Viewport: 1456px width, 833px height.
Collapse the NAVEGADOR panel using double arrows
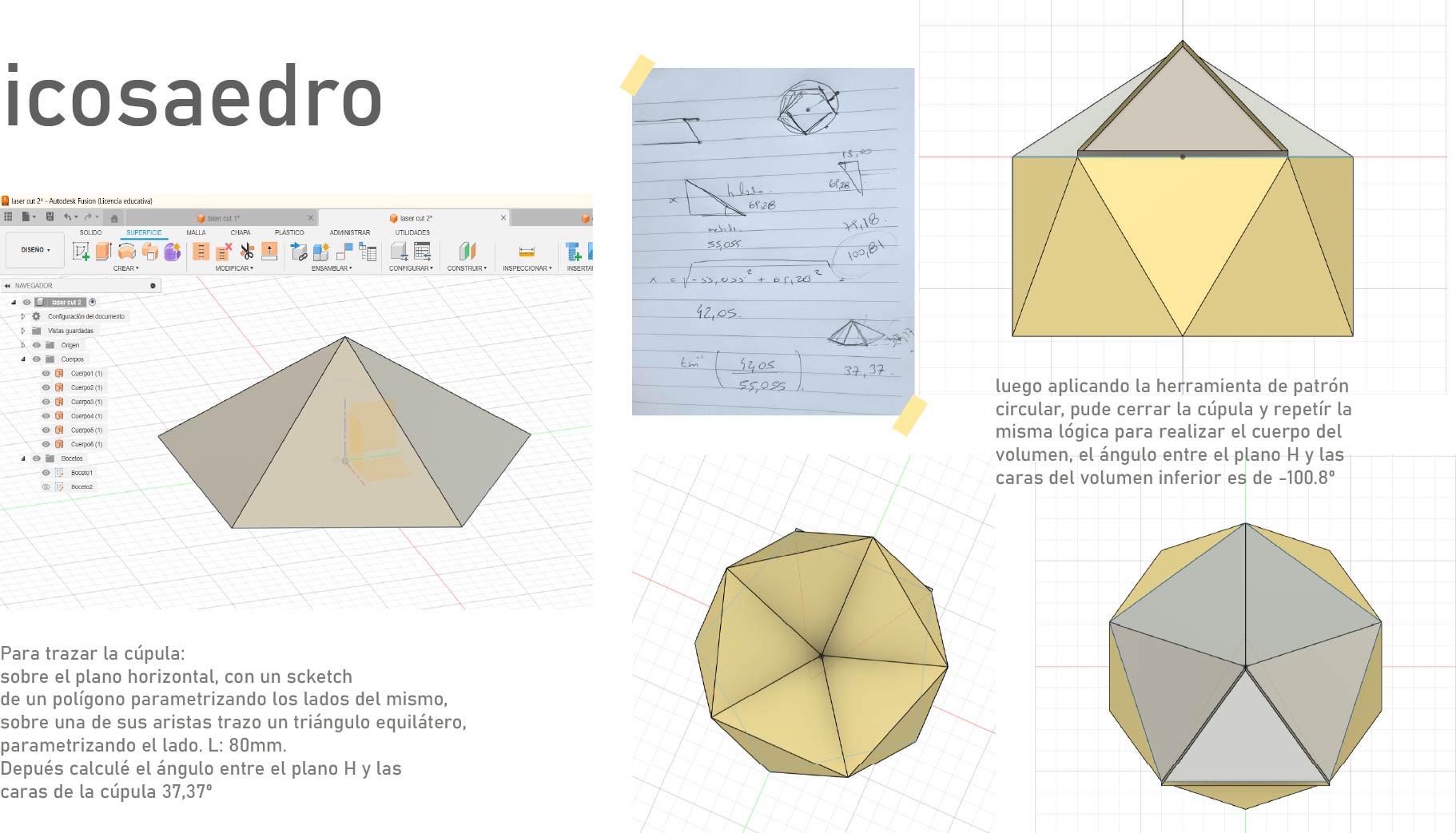coord(8,285)
